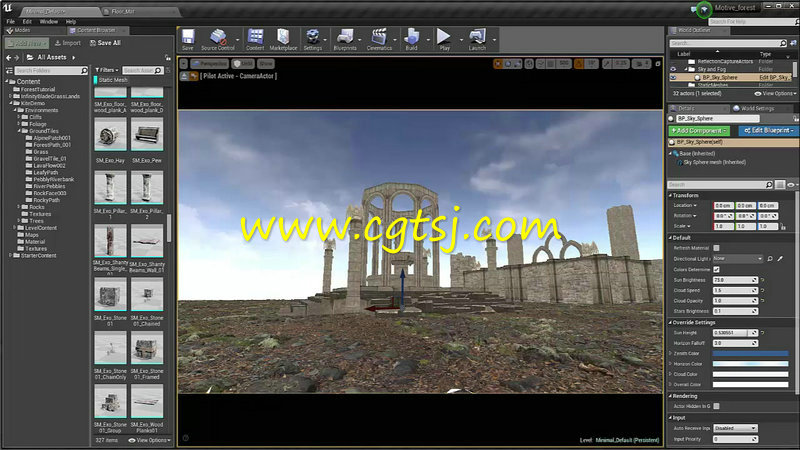Open the Marketplace toolbar icon
This screenshot has height=450, width=800.
283,39
